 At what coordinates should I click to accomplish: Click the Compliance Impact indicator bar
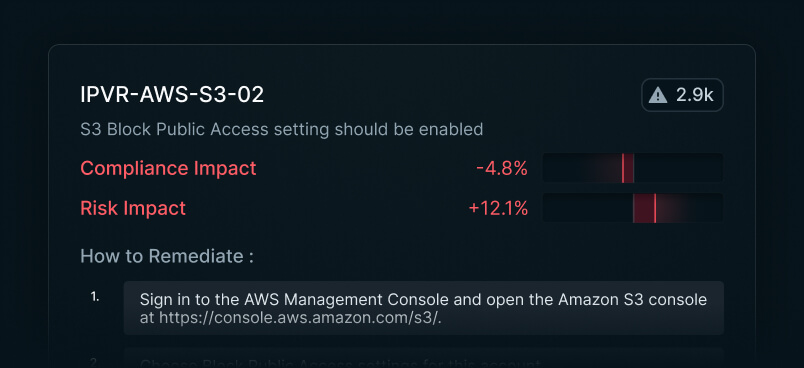tap(633, 168)
